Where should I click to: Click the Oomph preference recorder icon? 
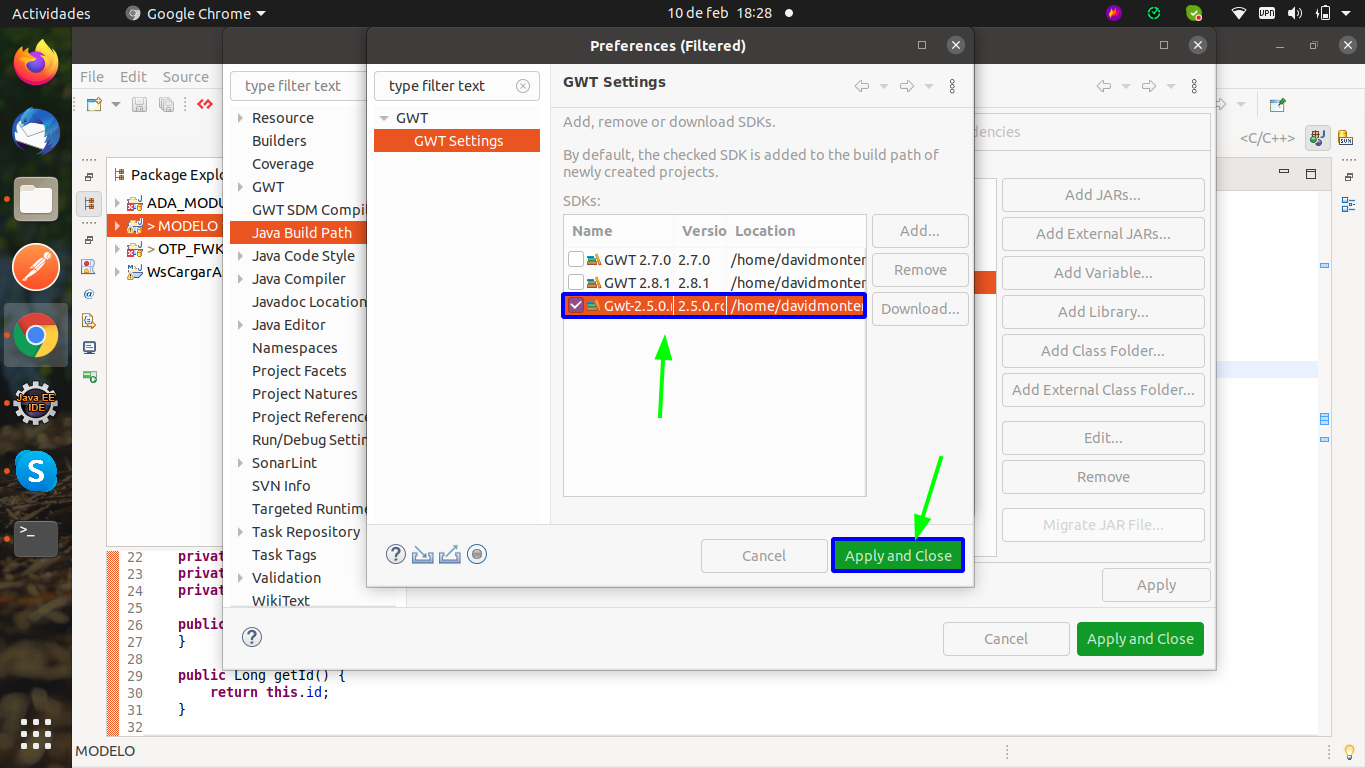[477, 554]
